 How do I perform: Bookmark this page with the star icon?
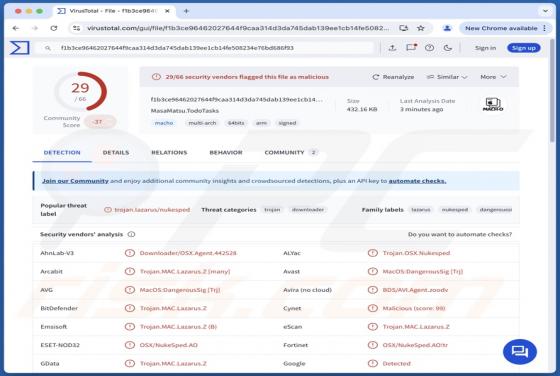click(x=421, y=28)
